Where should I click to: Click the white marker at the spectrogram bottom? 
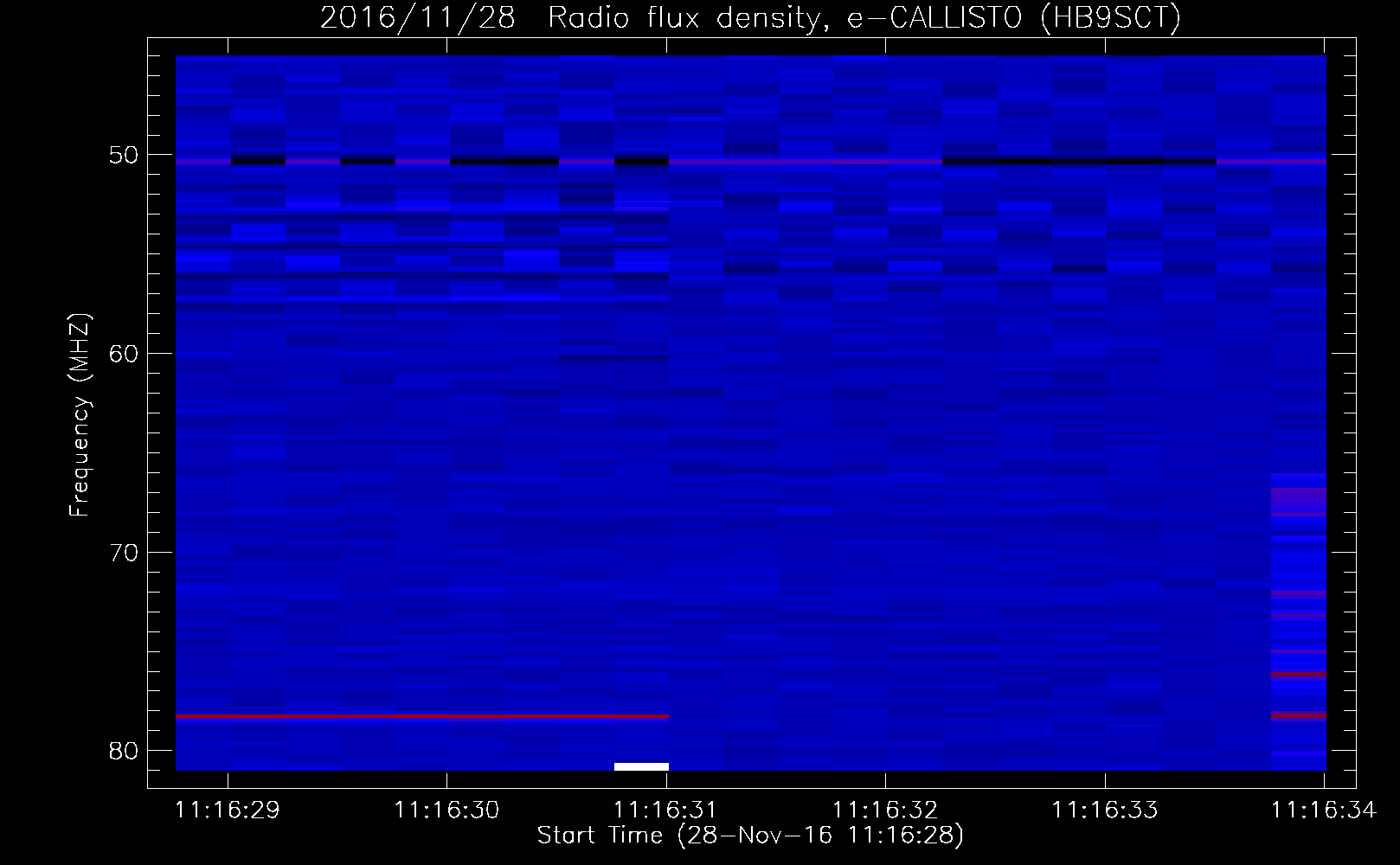point(641,766)
